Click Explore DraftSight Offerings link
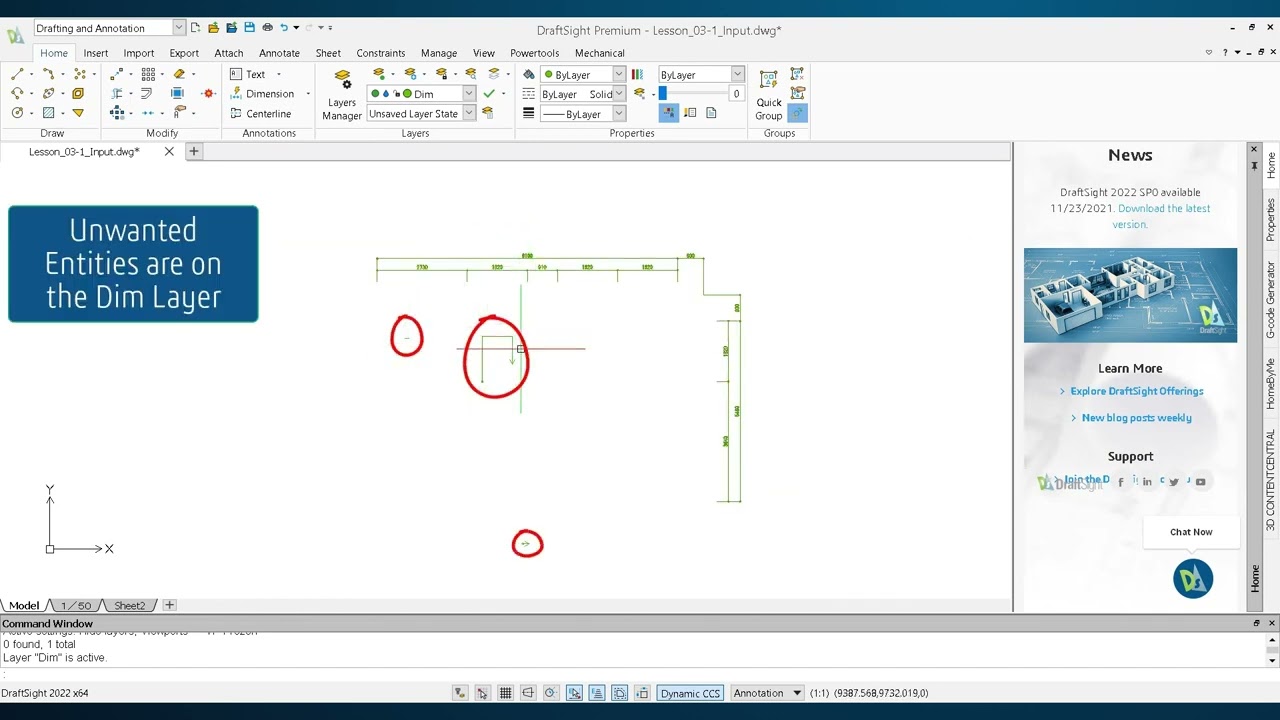This screenshot has height=720, width=1280. (x=1137, y=391)
